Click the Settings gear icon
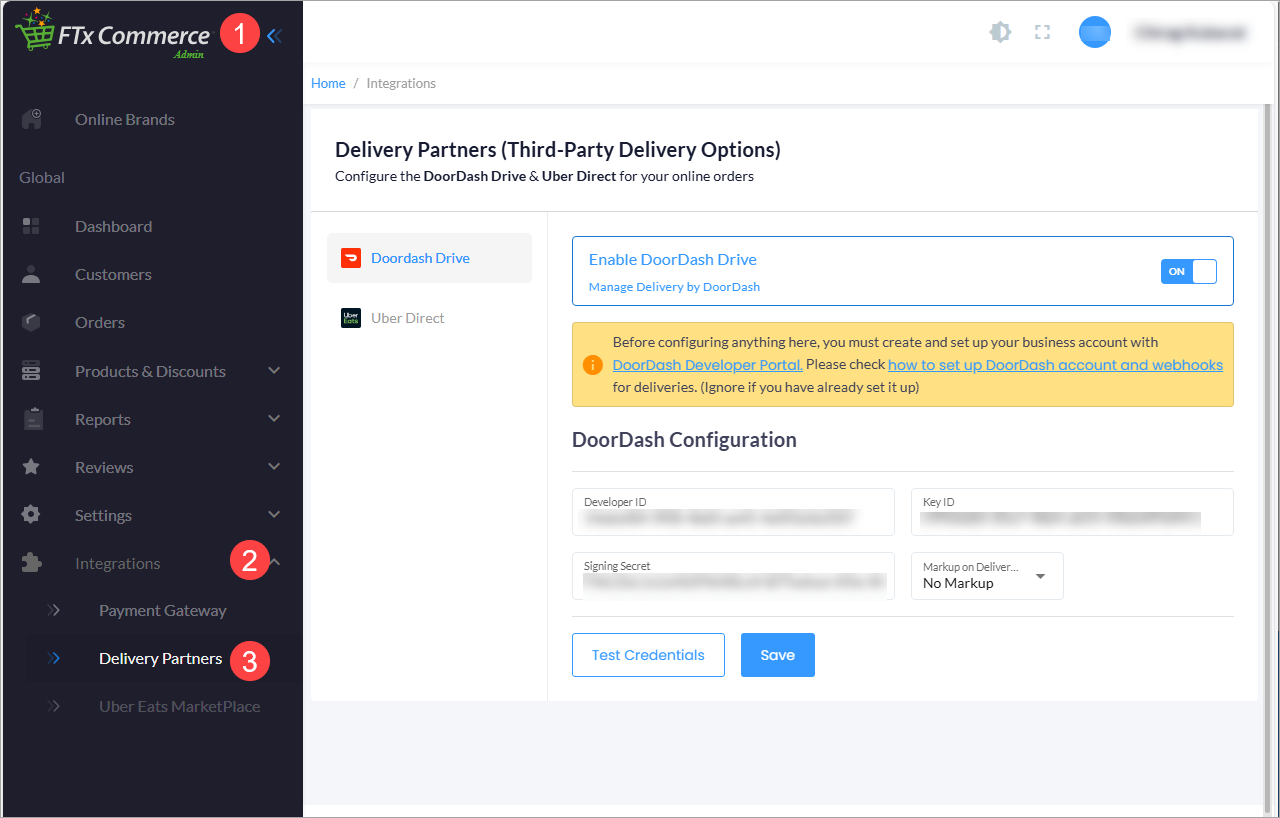1280x818 pixels. [x=31, y=515]
